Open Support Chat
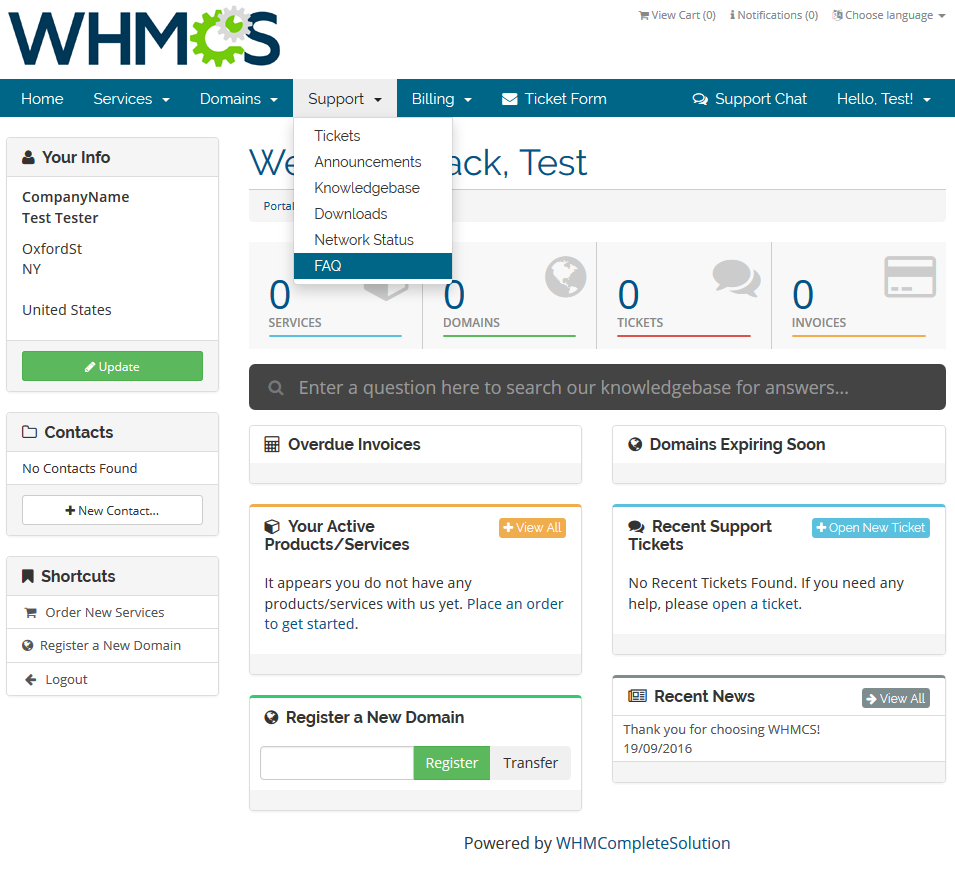Screen dimensions: 955x878 (749, 99)
